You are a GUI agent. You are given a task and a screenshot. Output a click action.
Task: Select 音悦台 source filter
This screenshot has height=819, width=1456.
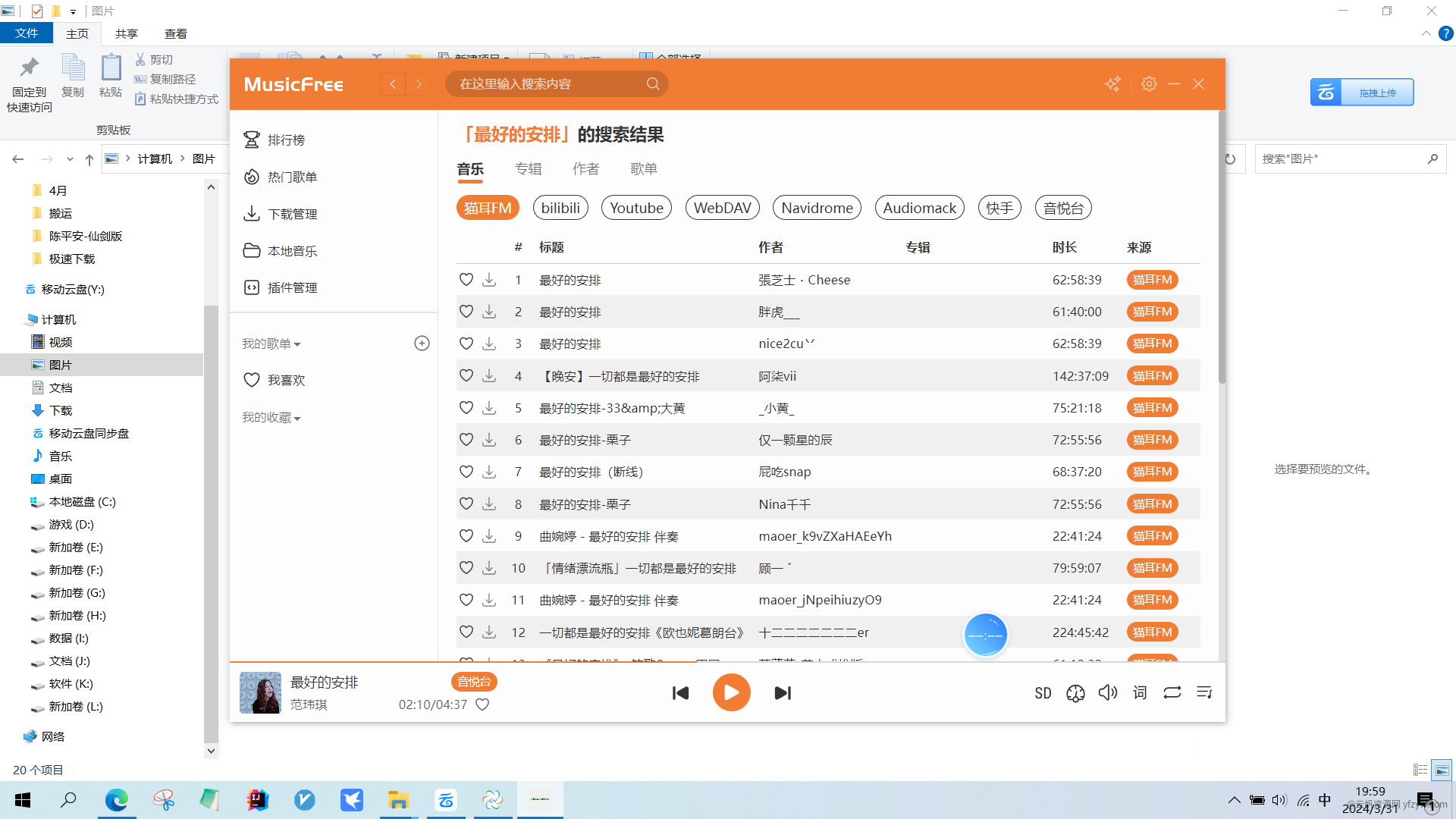click(1063, 208)
